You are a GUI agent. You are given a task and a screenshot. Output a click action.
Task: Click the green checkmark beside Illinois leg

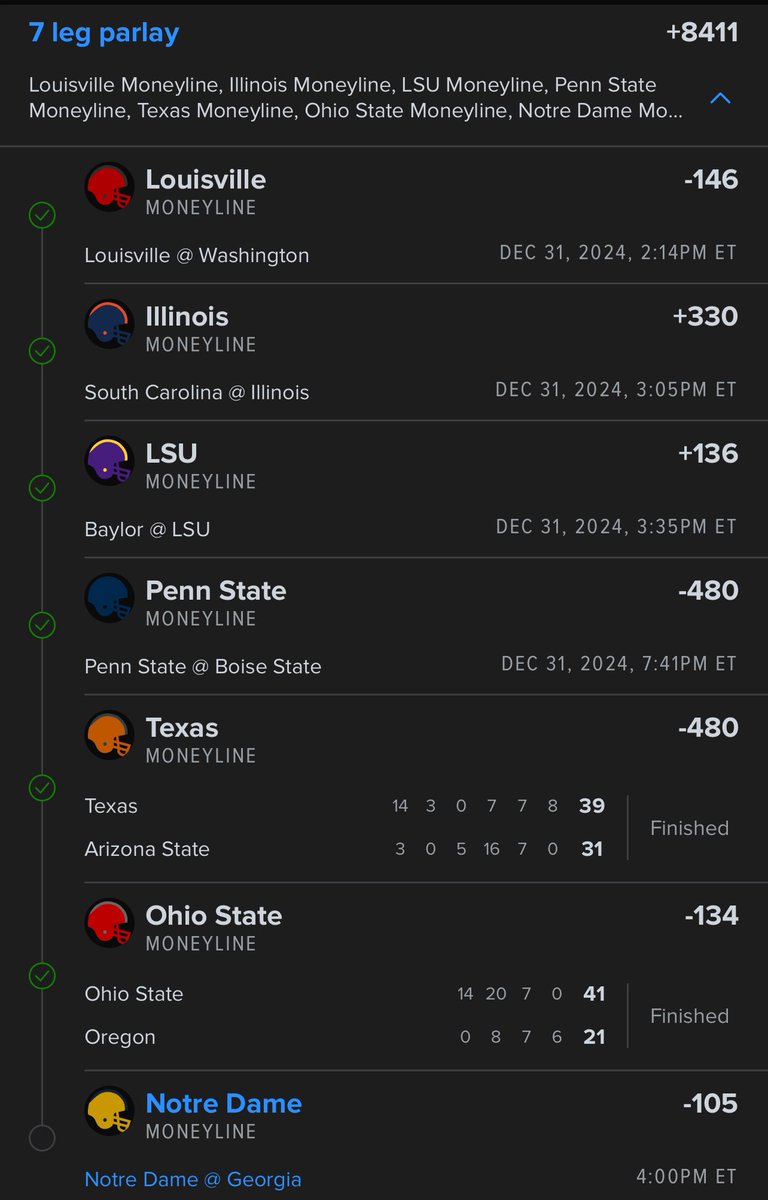point(42,351)
